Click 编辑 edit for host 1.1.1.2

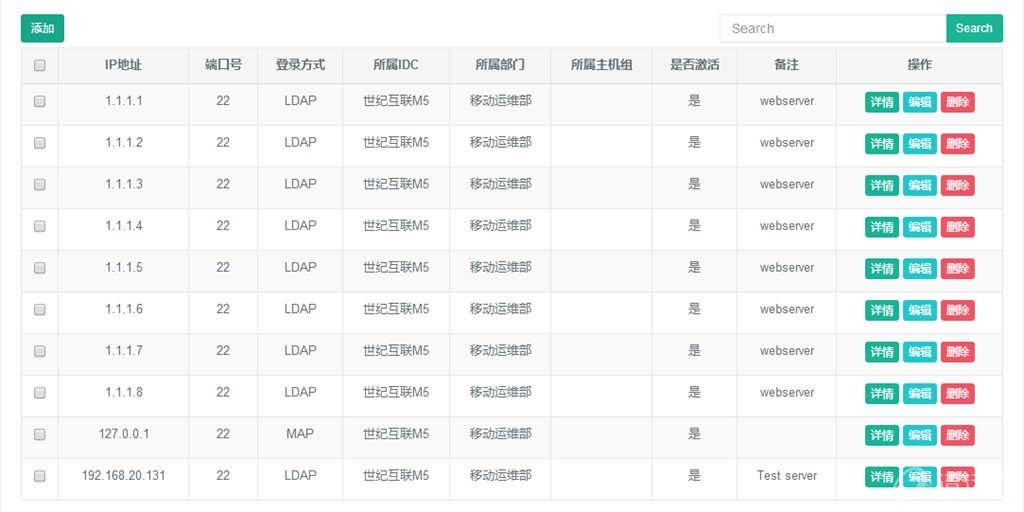click(919, 144)
